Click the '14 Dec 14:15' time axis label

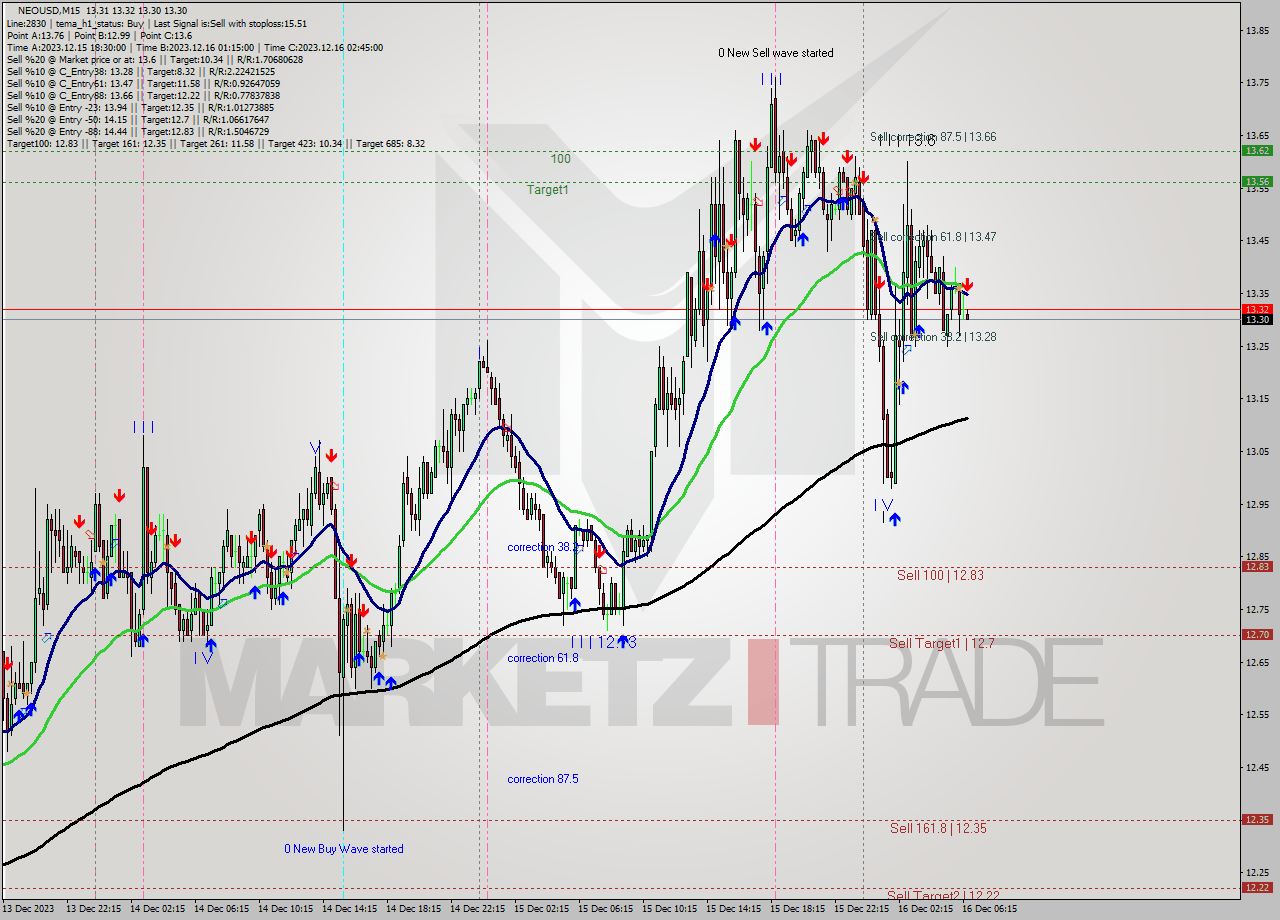coord(352,909)
